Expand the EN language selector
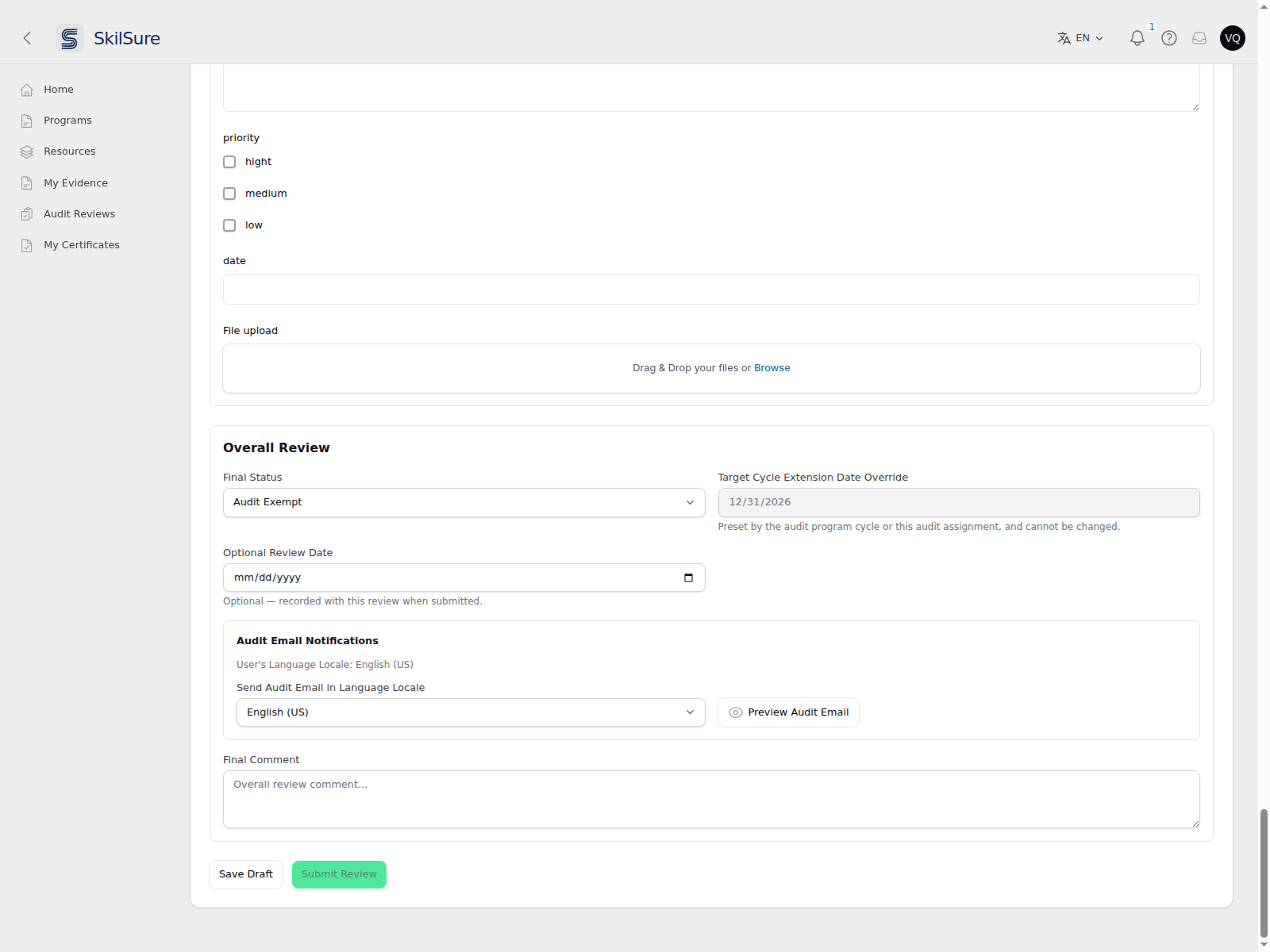This screenshot has height=952, width=1270. 1080,38
